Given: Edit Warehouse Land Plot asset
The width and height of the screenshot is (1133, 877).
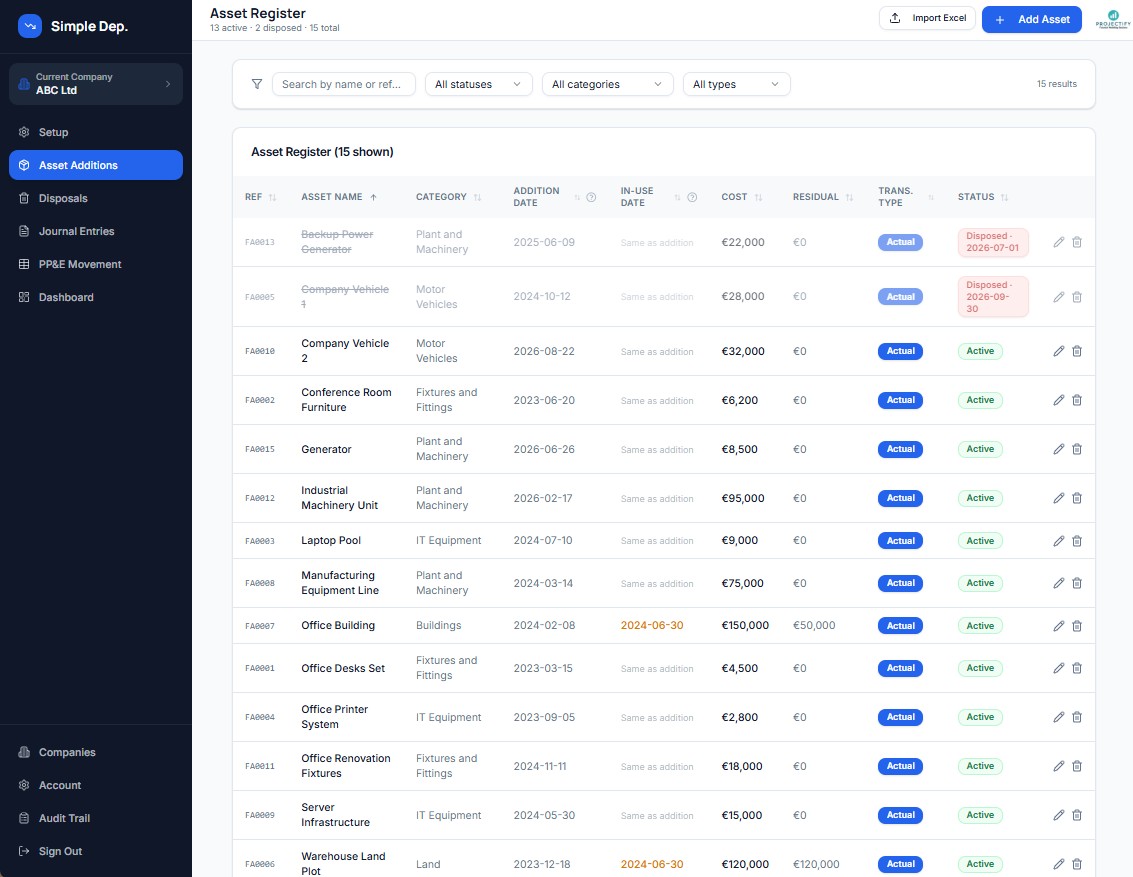Looking at the screenshot, I should tap(1059, 864).
